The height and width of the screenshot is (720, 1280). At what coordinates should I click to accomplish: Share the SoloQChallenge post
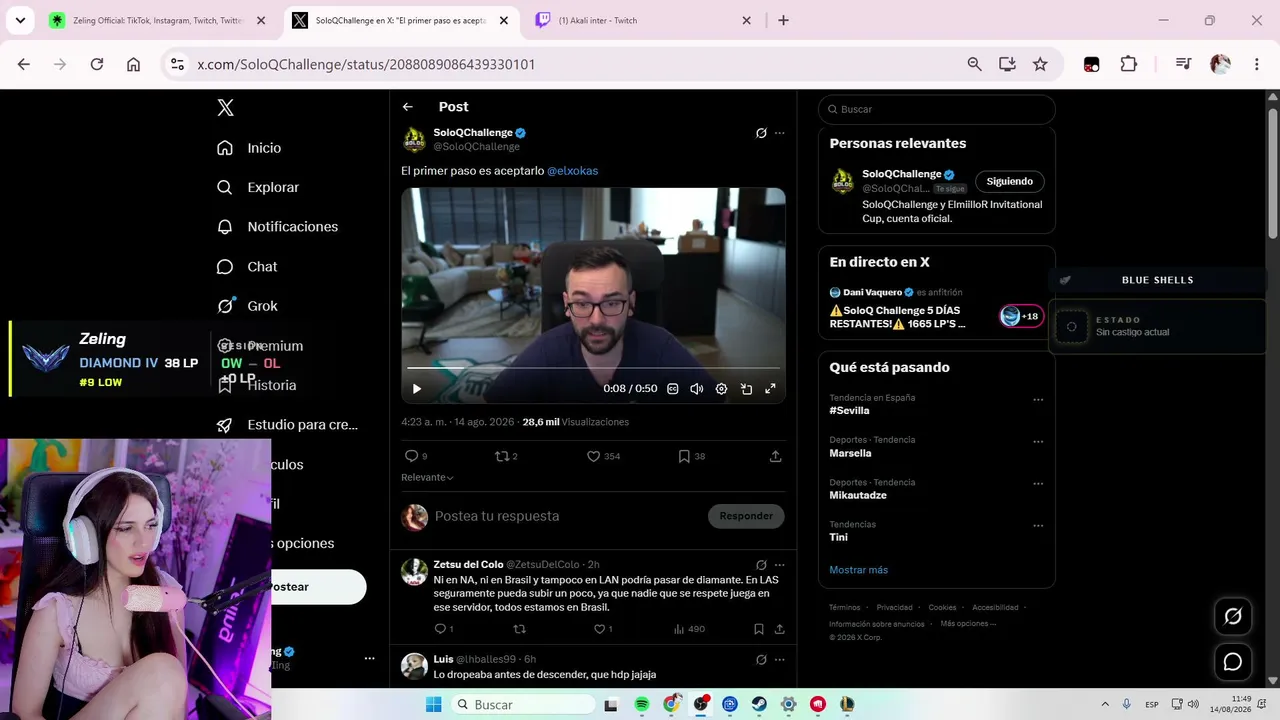tap(775, 456)
